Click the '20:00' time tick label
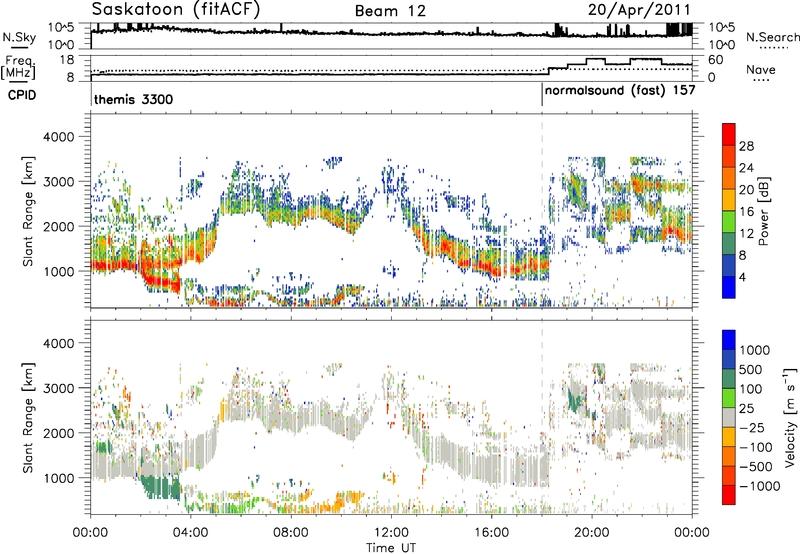800x554 pixels. [591, 533]
